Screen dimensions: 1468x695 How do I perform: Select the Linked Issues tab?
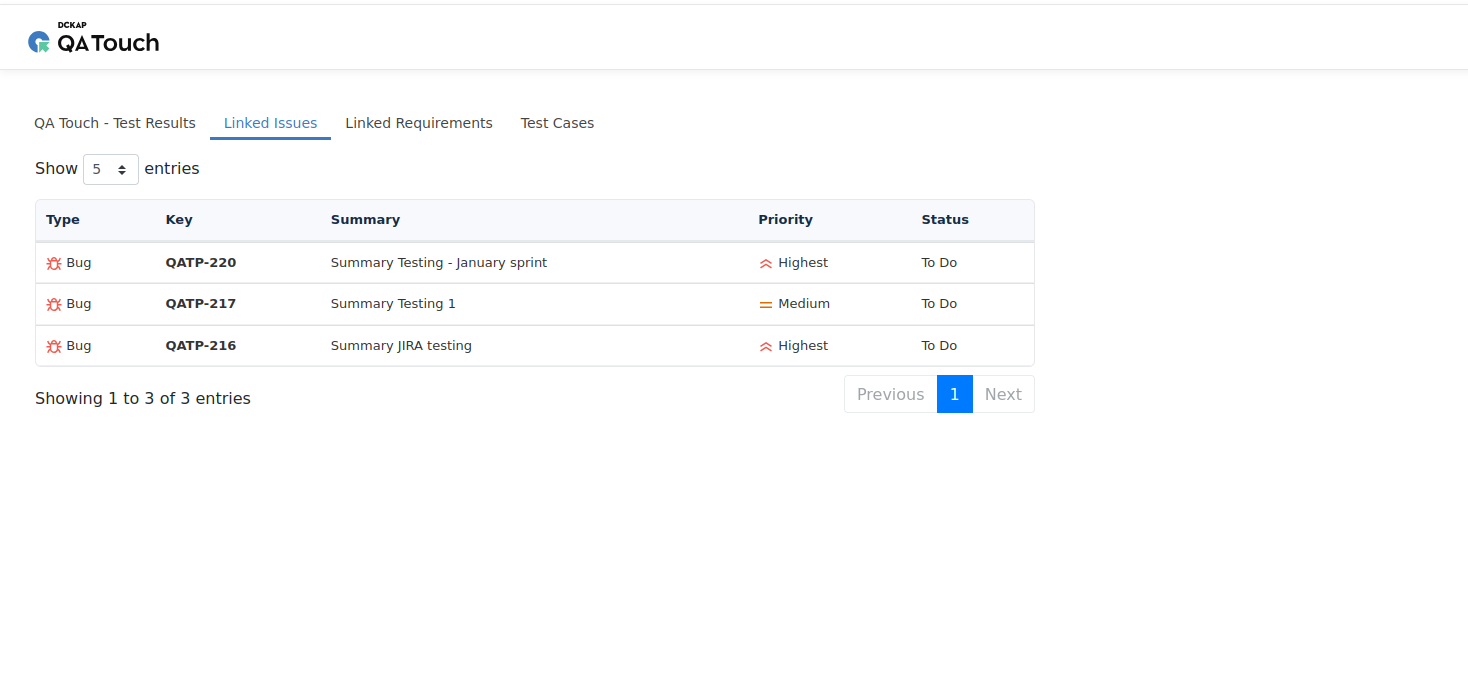pos(270,123)
